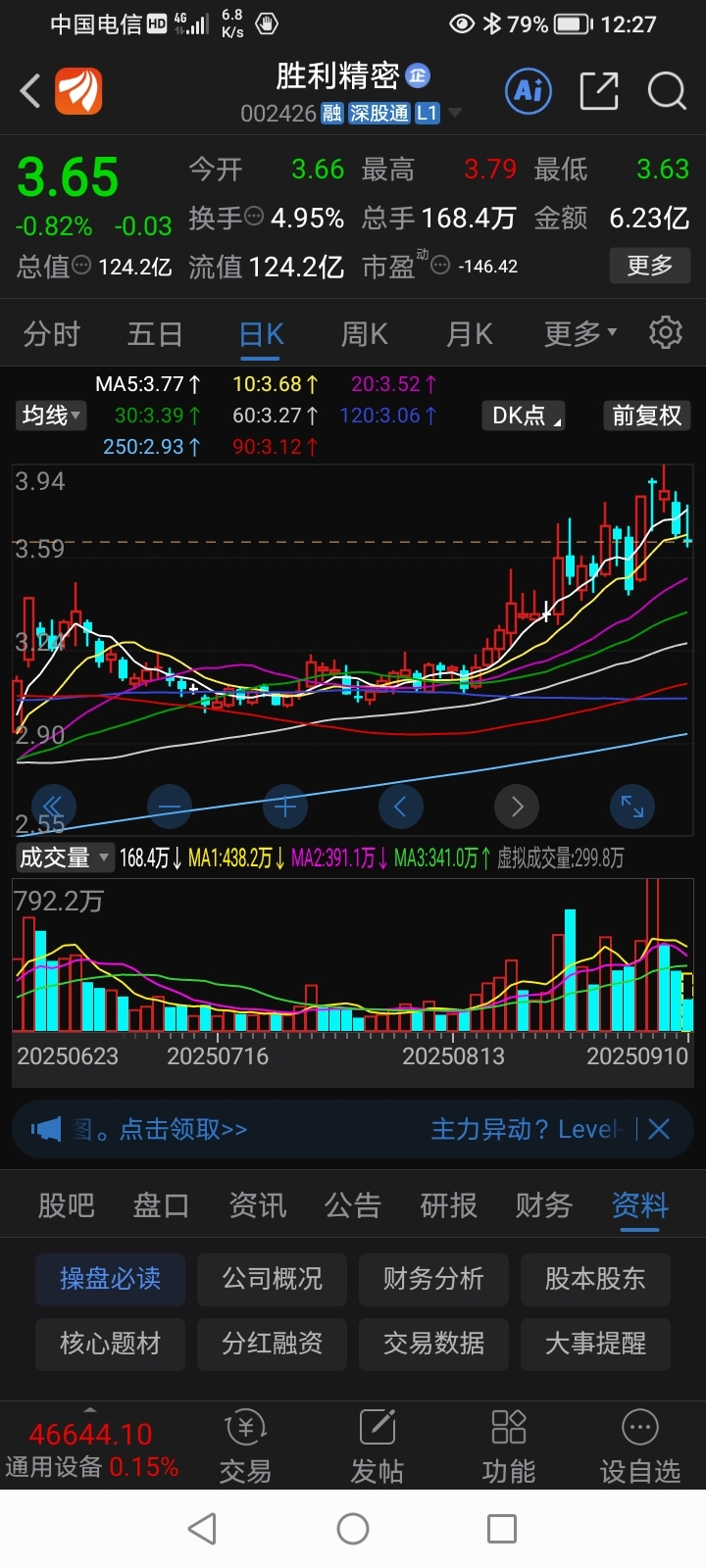Open the 股吧 tab

tap(67, 1205)
